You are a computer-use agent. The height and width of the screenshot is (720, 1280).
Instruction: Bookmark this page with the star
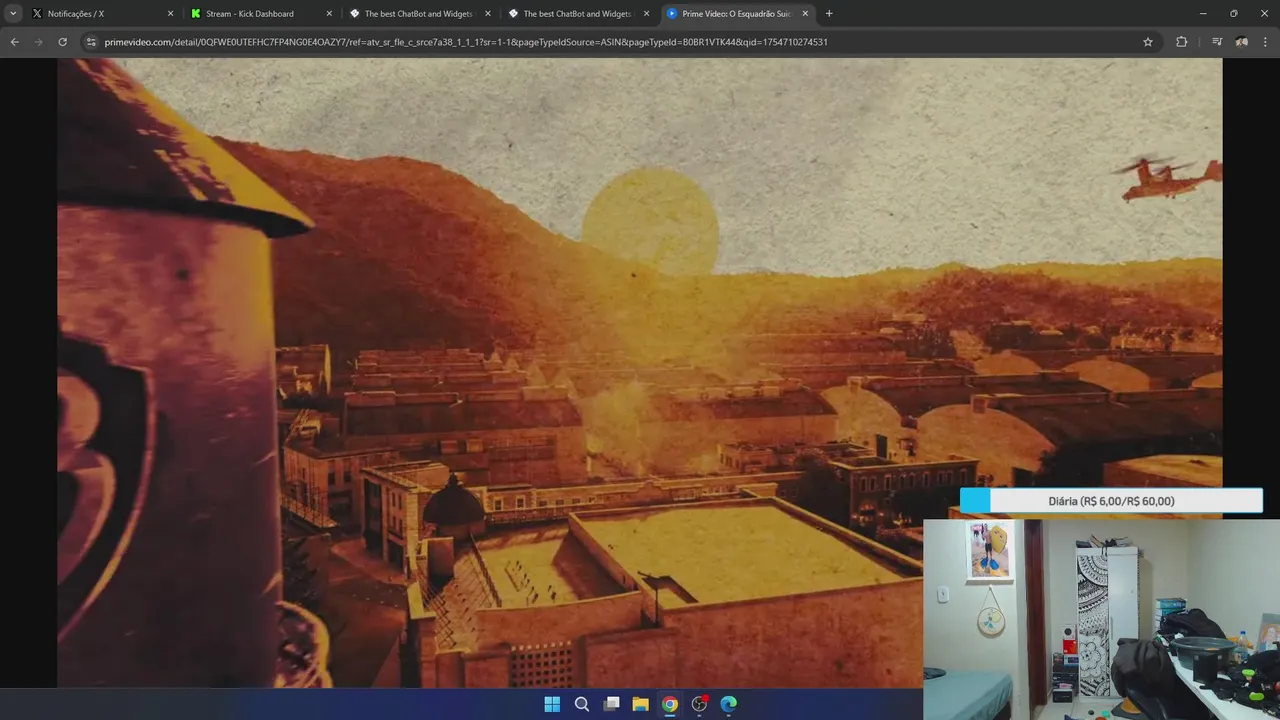[x=1148, y=42]
